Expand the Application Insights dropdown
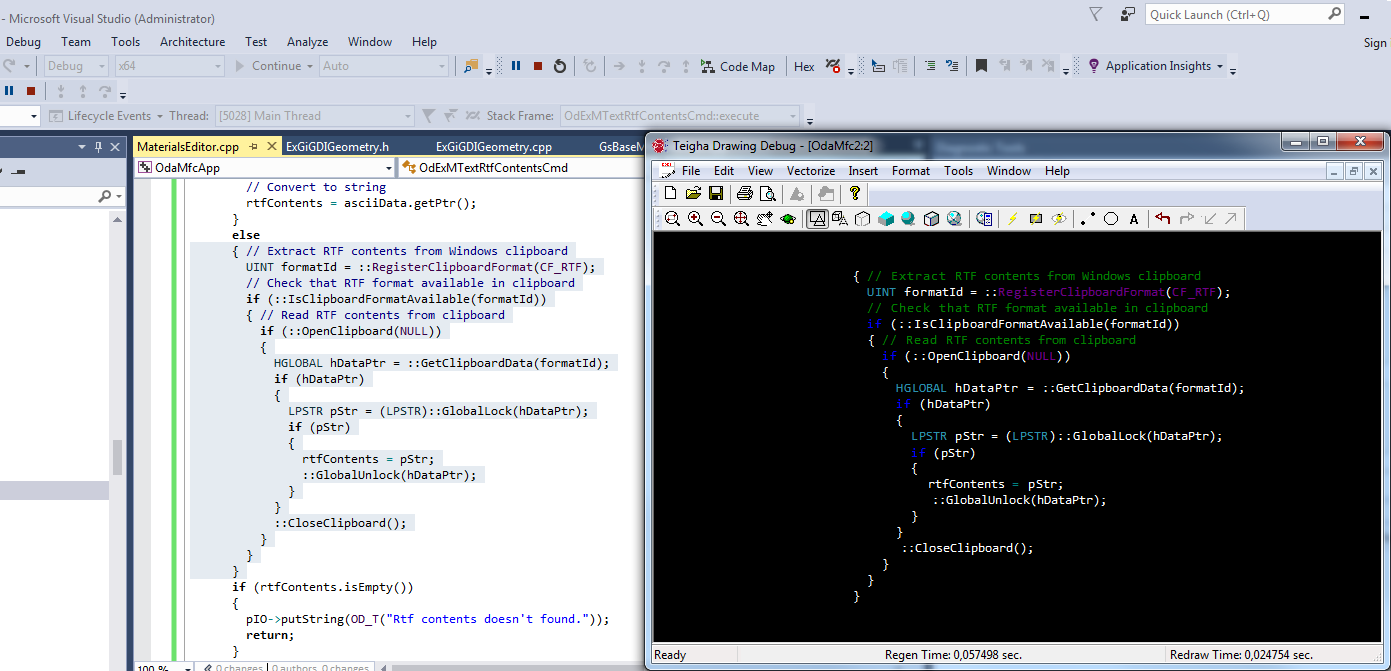1391x671 pixels. 1220,66
